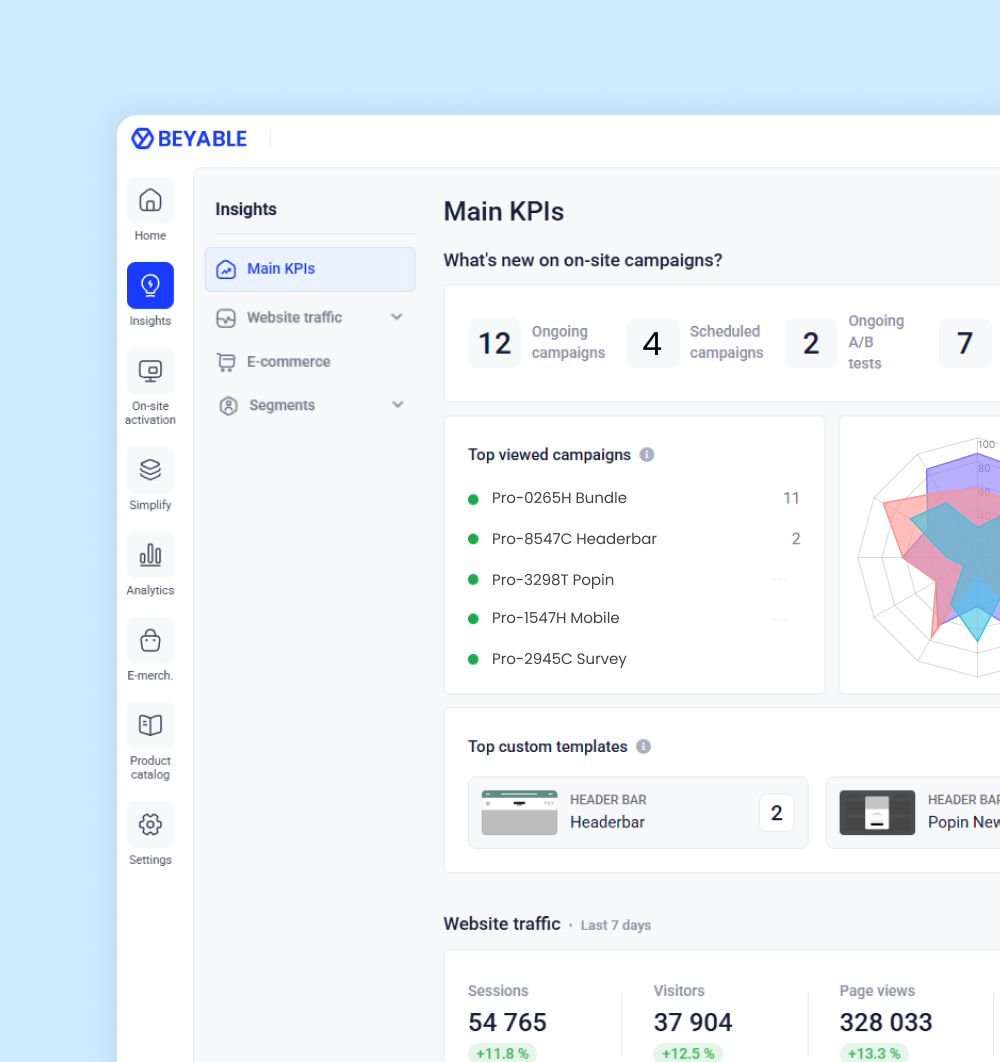1000x1062 pixels.
Task: Expand the Website traffic submenu chevron
Action: click(397, 317)
